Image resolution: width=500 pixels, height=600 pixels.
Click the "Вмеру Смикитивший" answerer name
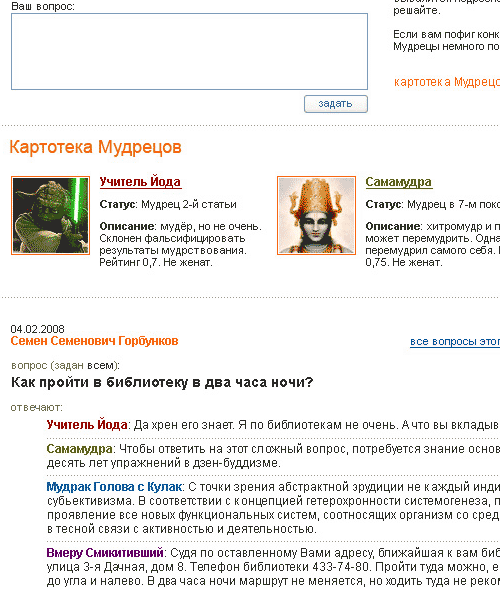(x=105, y=553)
